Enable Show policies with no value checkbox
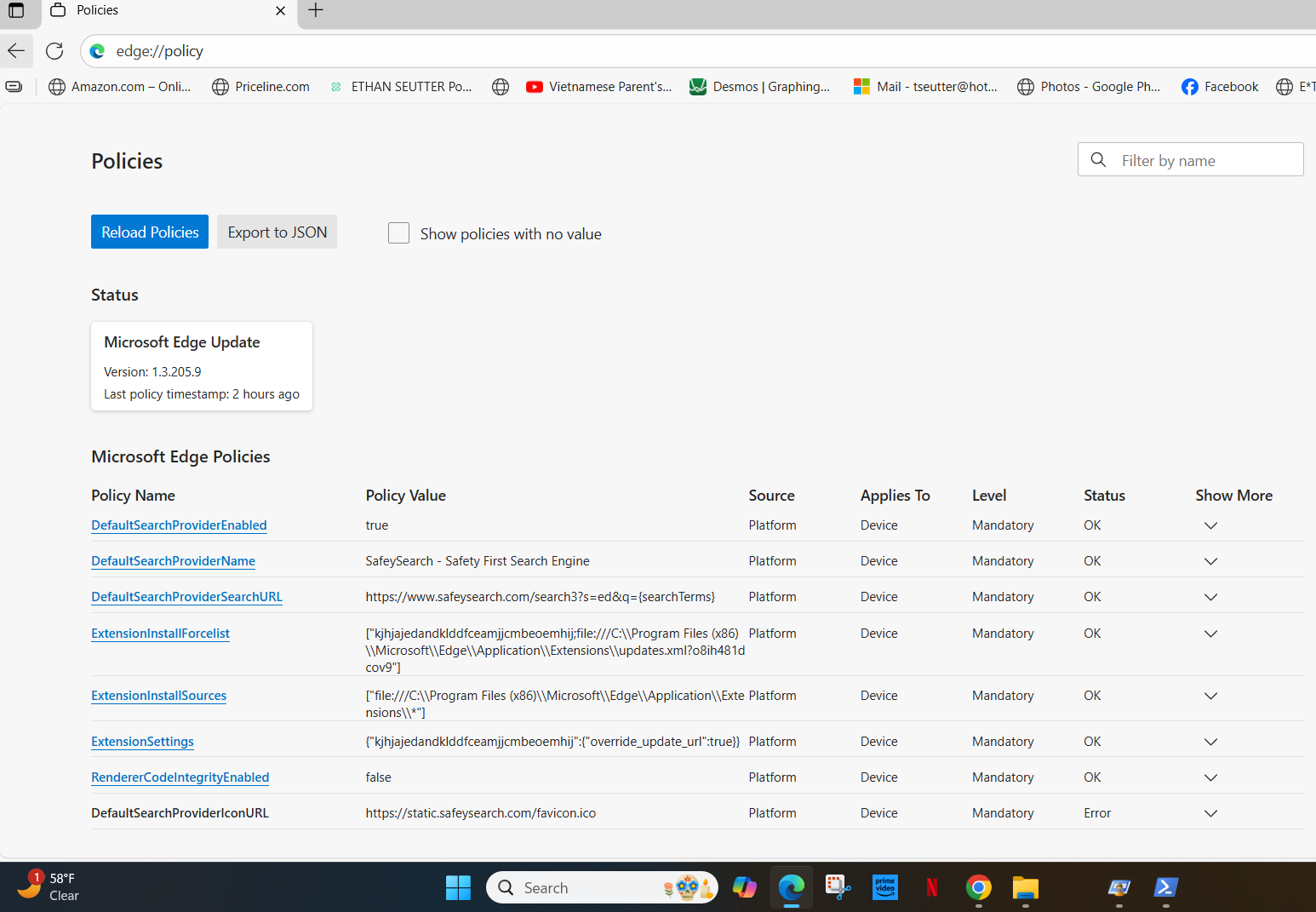Viewport: 1316px width, 912px height. [x=398, y=232]
